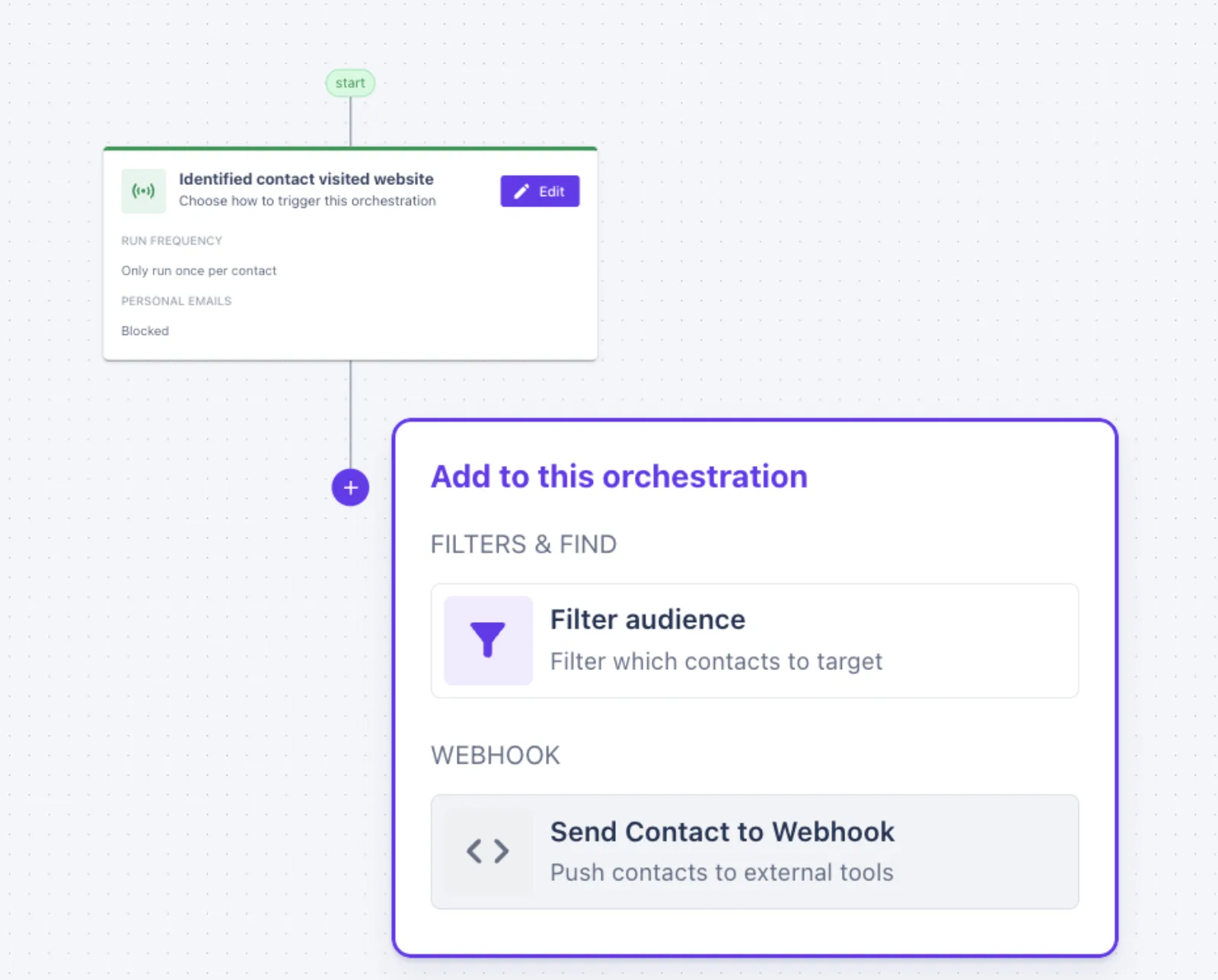Click the "RUN FREQUENCY" label
The width and height of the screenshot is (1218, 980).
point(171,241)
